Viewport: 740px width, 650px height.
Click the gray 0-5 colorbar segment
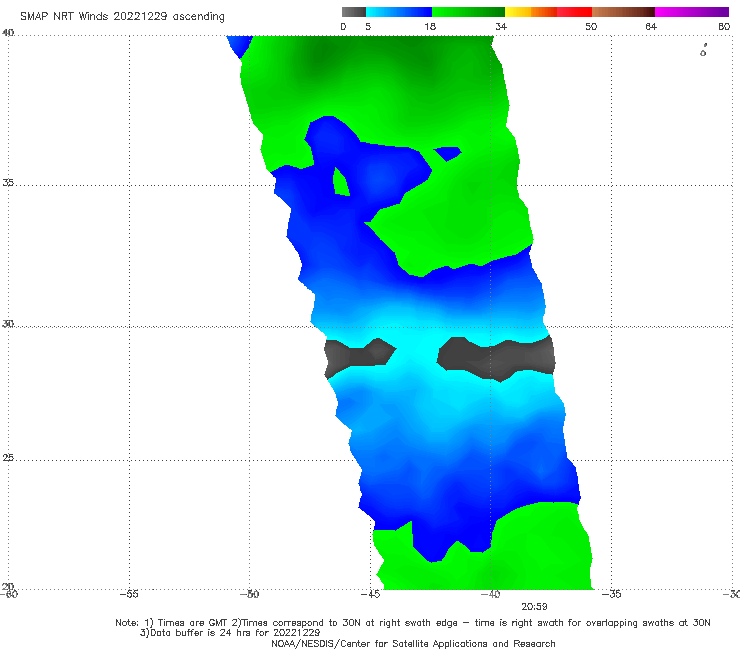353,12
